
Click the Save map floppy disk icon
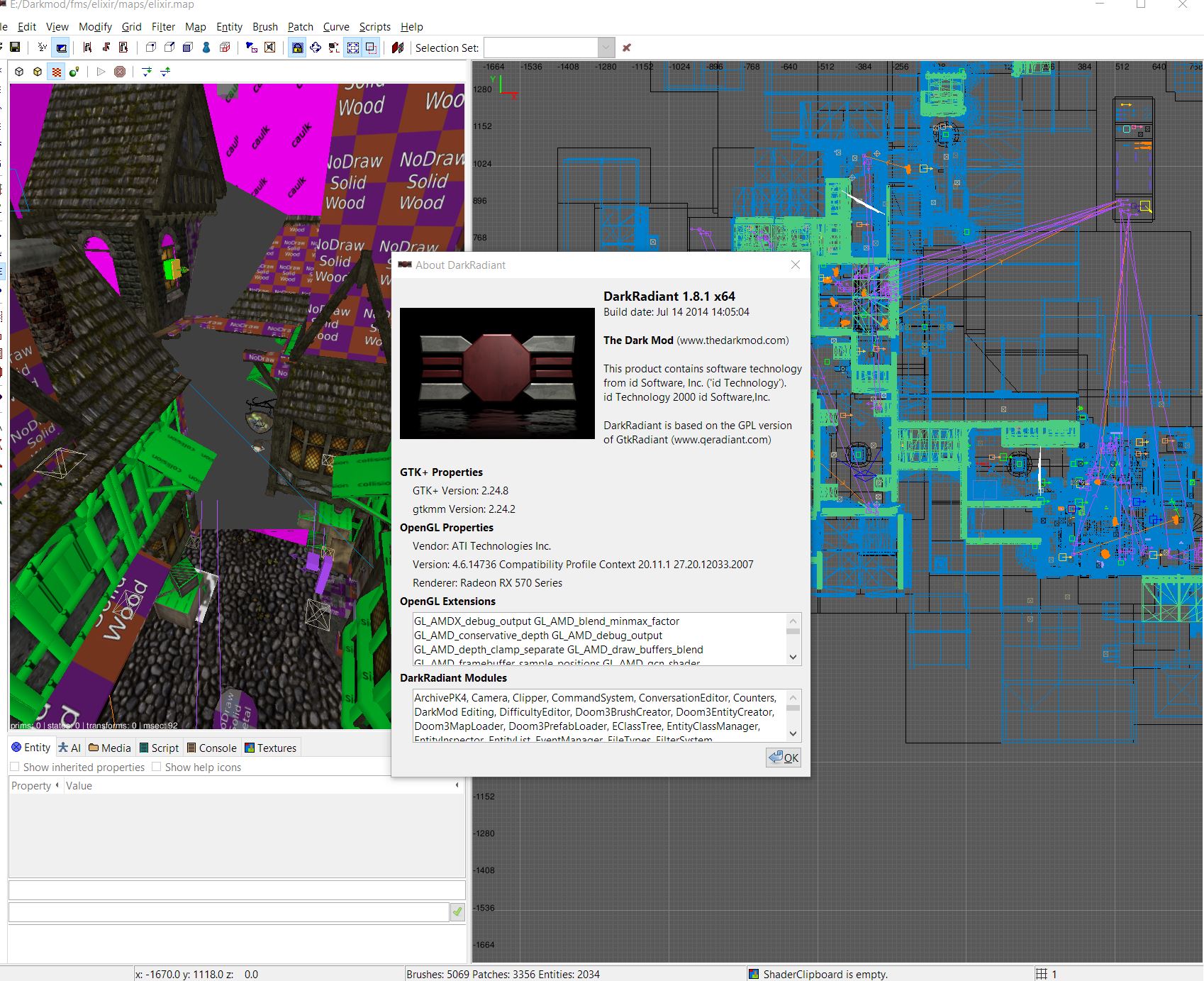pos(15,48)
